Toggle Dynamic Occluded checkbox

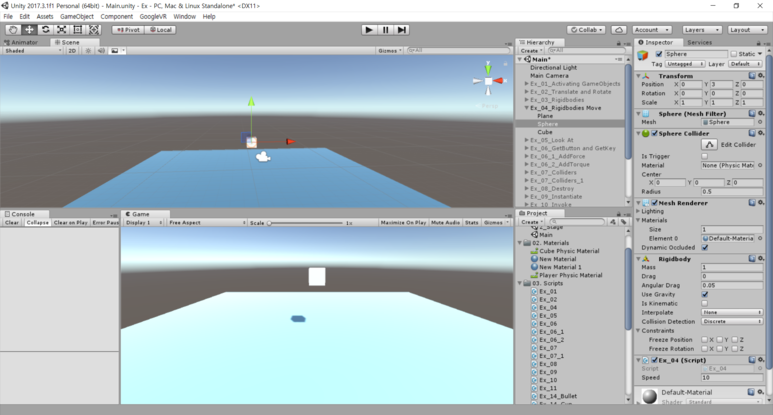point(704,247)
